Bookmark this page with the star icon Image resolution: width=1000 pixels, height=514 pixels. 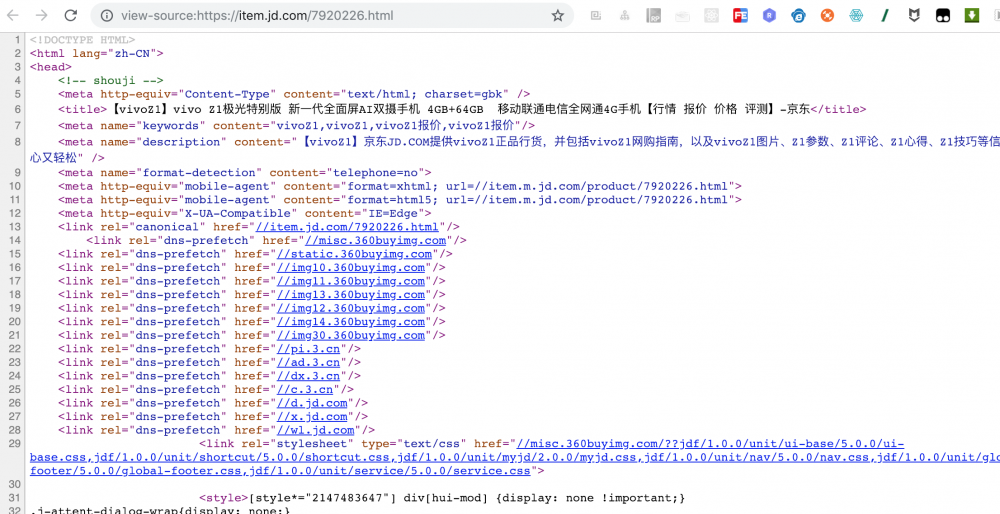(557, 15)
